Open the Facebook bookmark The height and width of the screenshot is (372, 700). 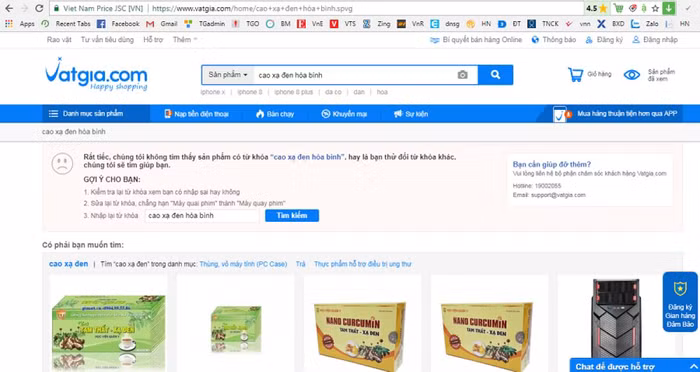[x=118, y=24]
